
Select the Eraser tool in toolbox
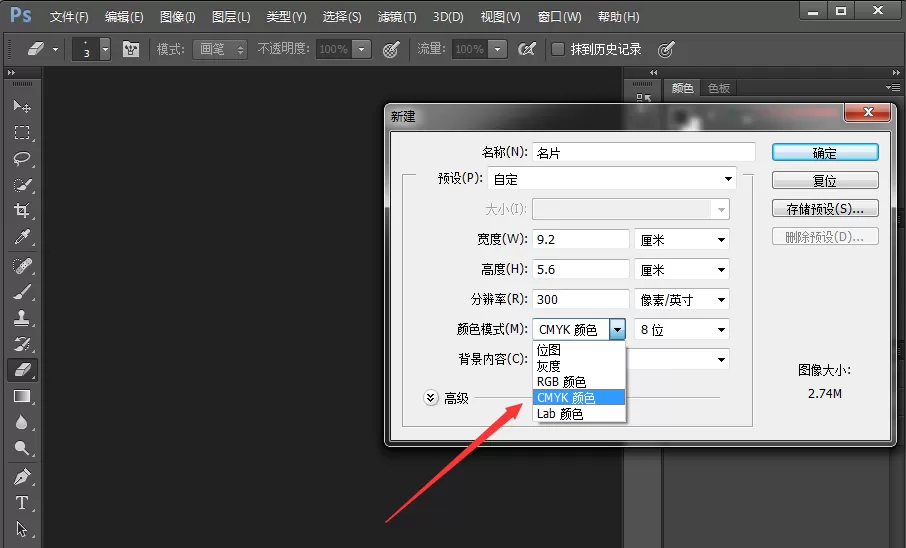coord(22,370)
